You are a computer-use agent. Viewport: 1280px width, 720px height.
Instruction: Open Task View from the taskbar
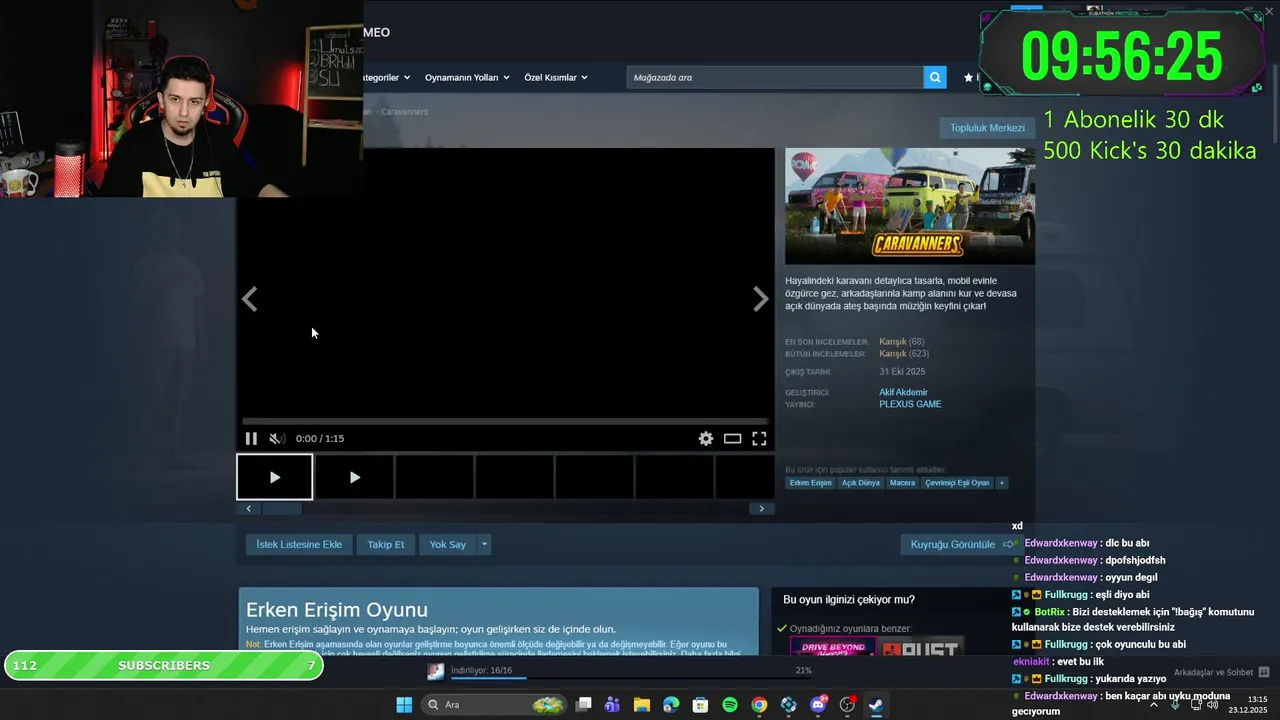[584, 705]
